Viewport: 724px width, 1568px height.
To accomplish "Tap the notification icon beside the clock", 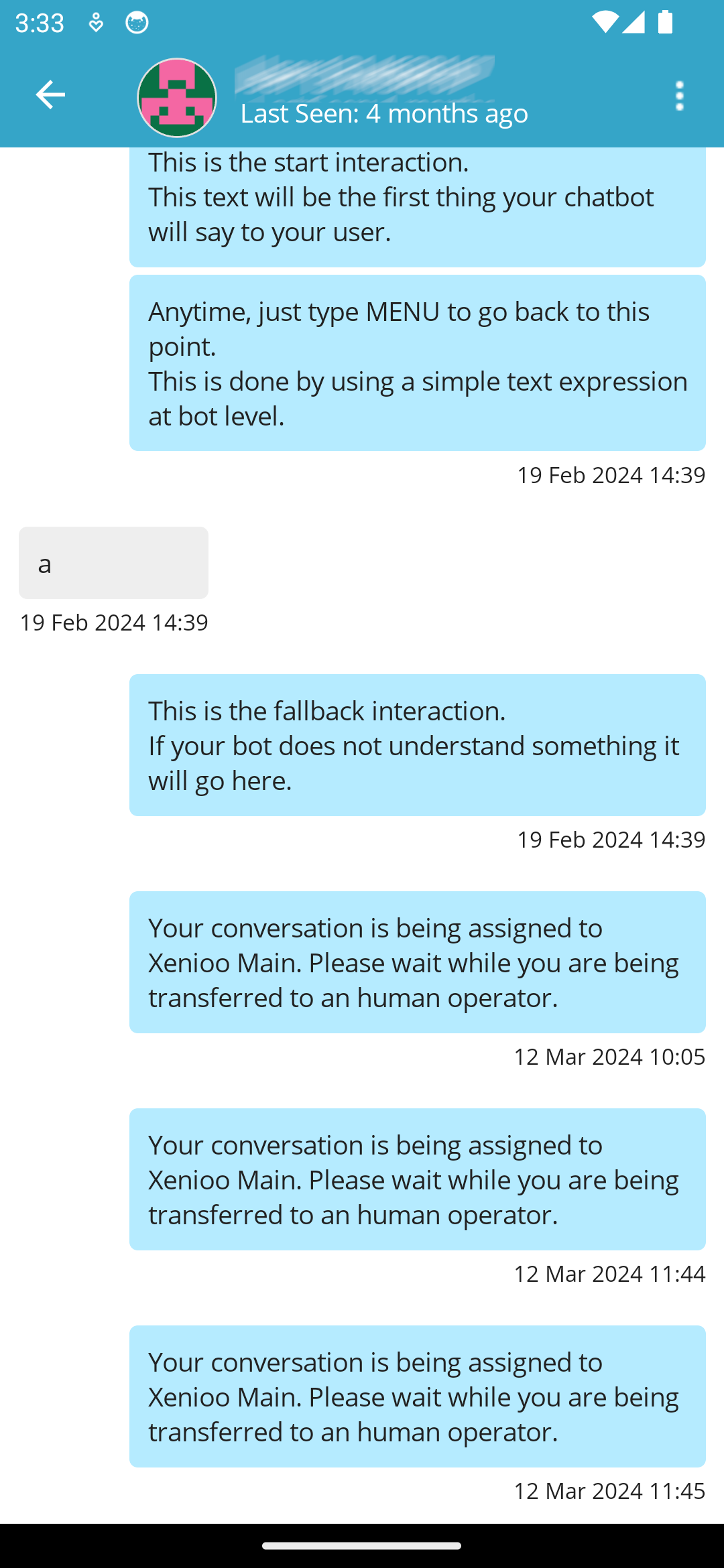I will click(96, 23).
